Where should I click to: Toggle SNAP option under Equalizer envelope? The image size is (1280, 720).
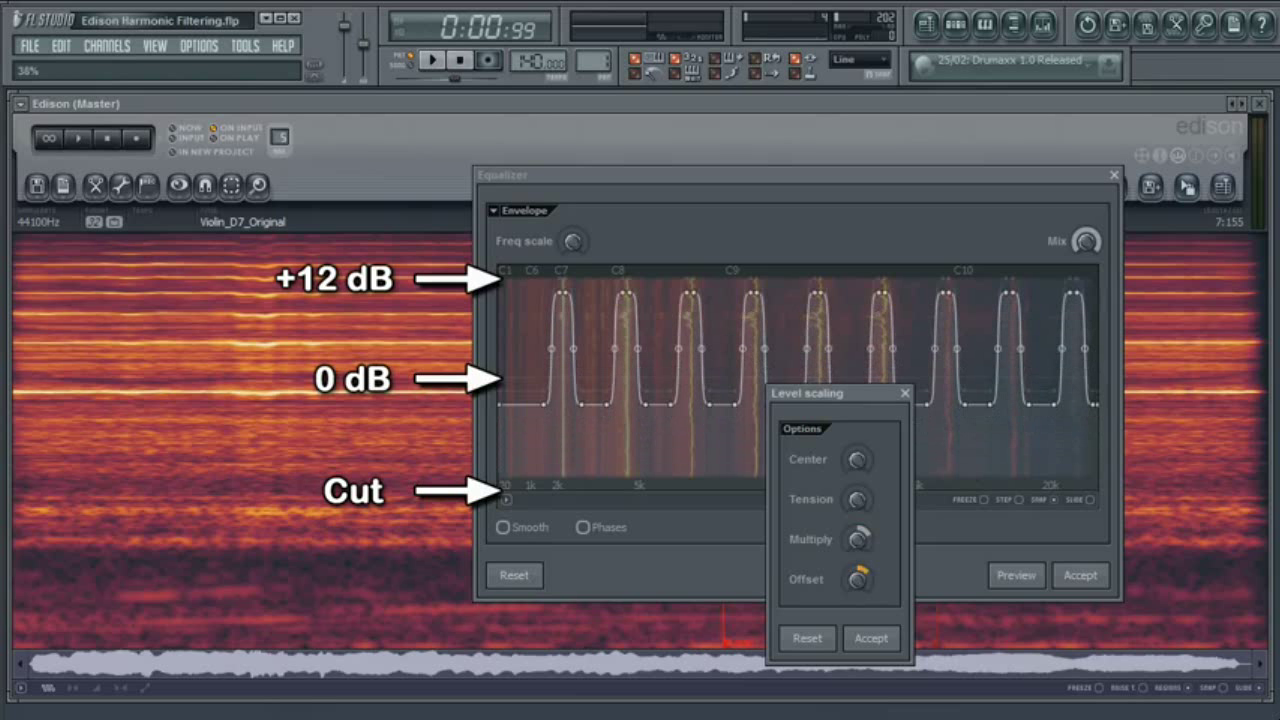(x=1054, y=499)
